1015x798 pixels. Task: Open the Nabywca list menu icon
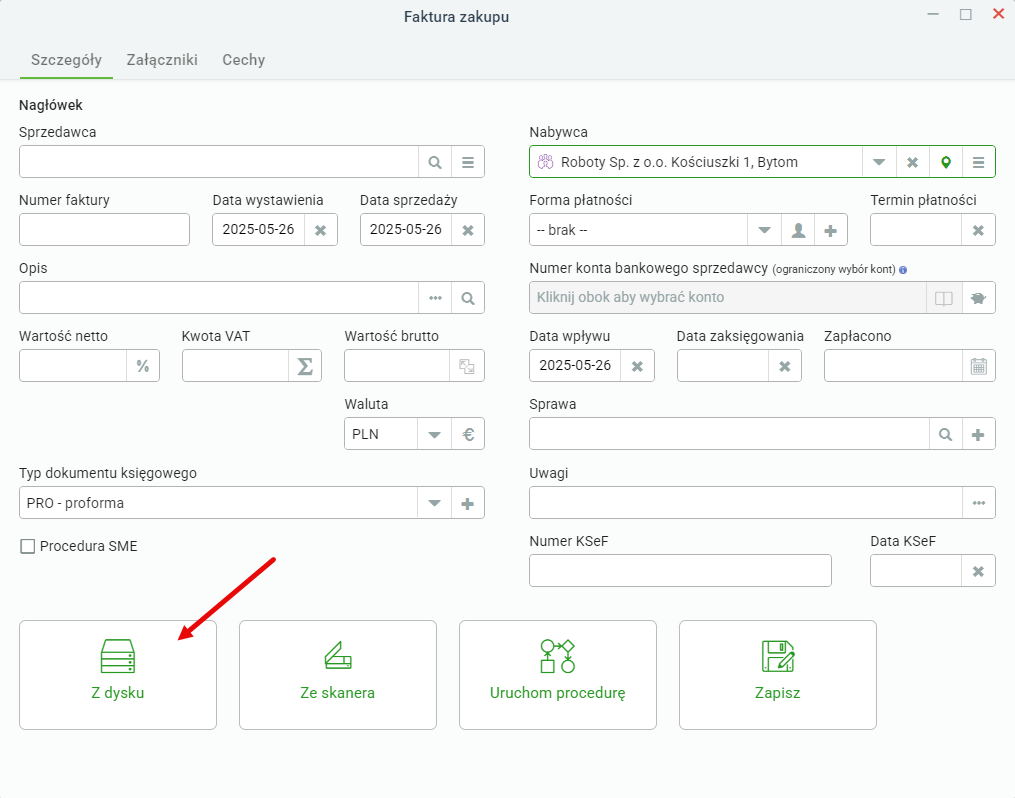979,162
